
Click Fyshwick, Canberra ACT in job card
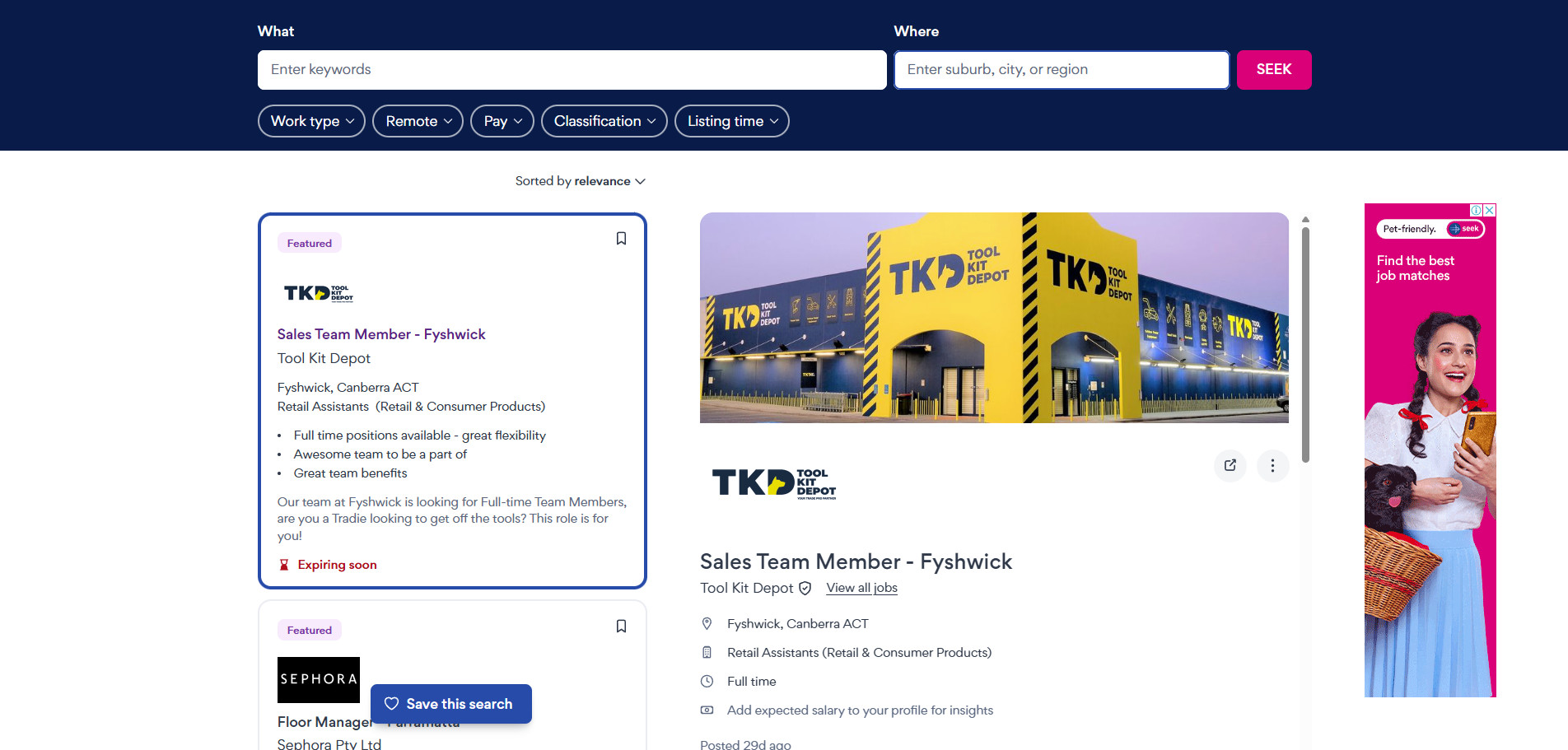348,388
